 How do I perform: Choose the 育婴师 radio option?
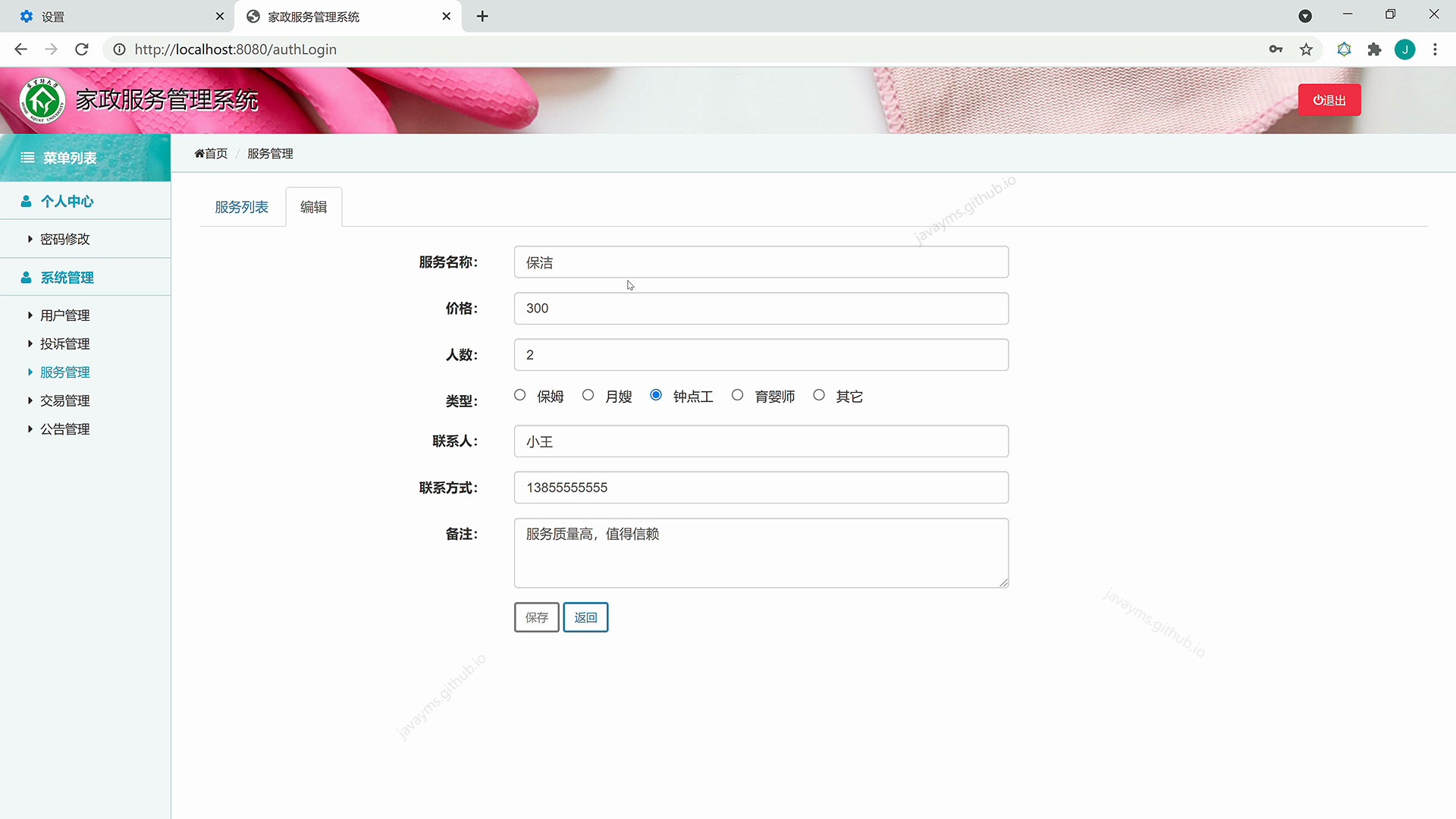point(737,395)
